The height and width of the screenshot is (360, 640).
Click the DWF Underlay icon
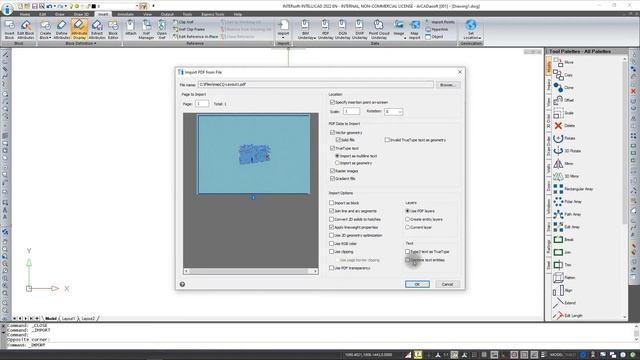[x=359, y=29]
